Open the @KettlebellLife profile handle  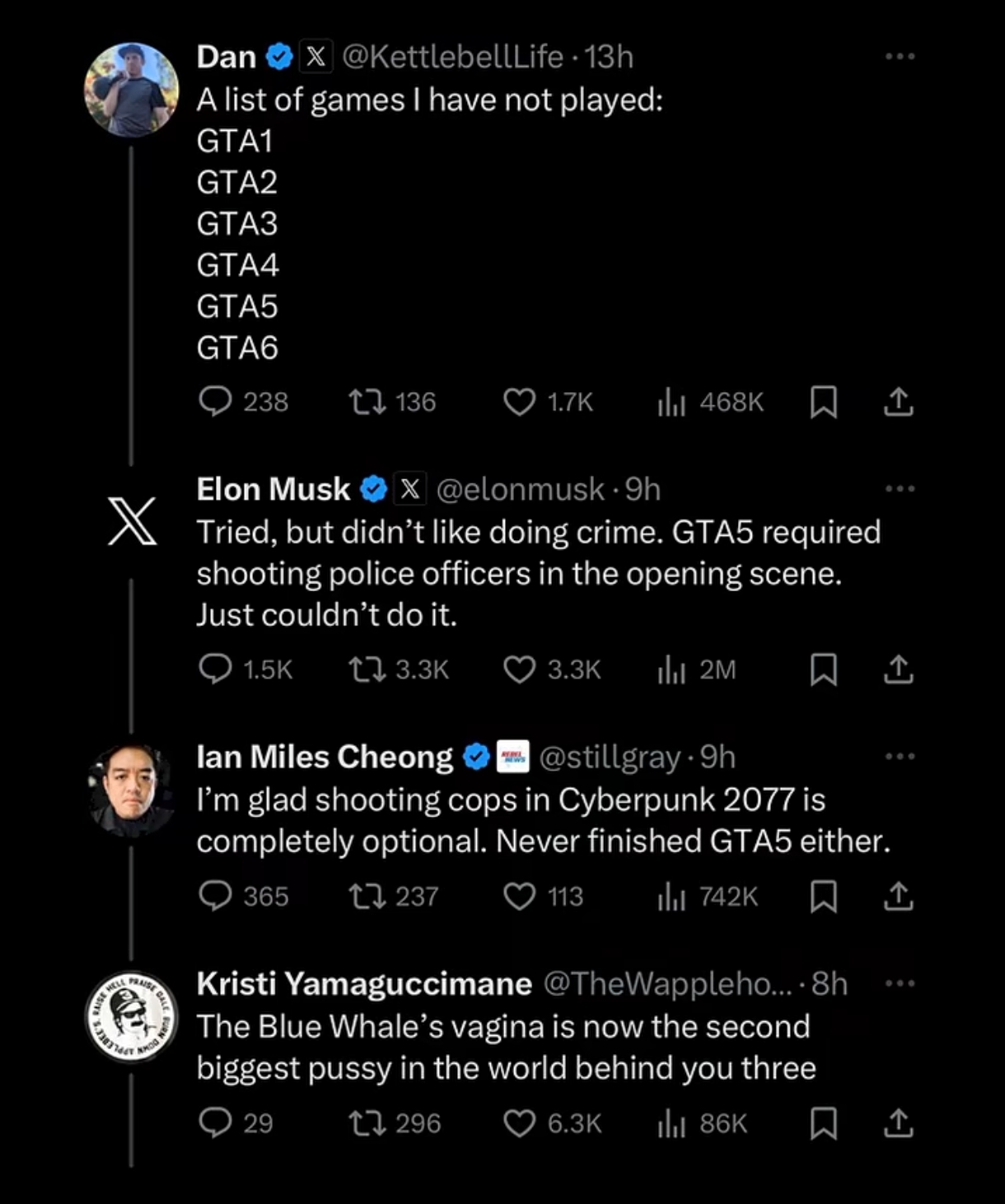452,57
